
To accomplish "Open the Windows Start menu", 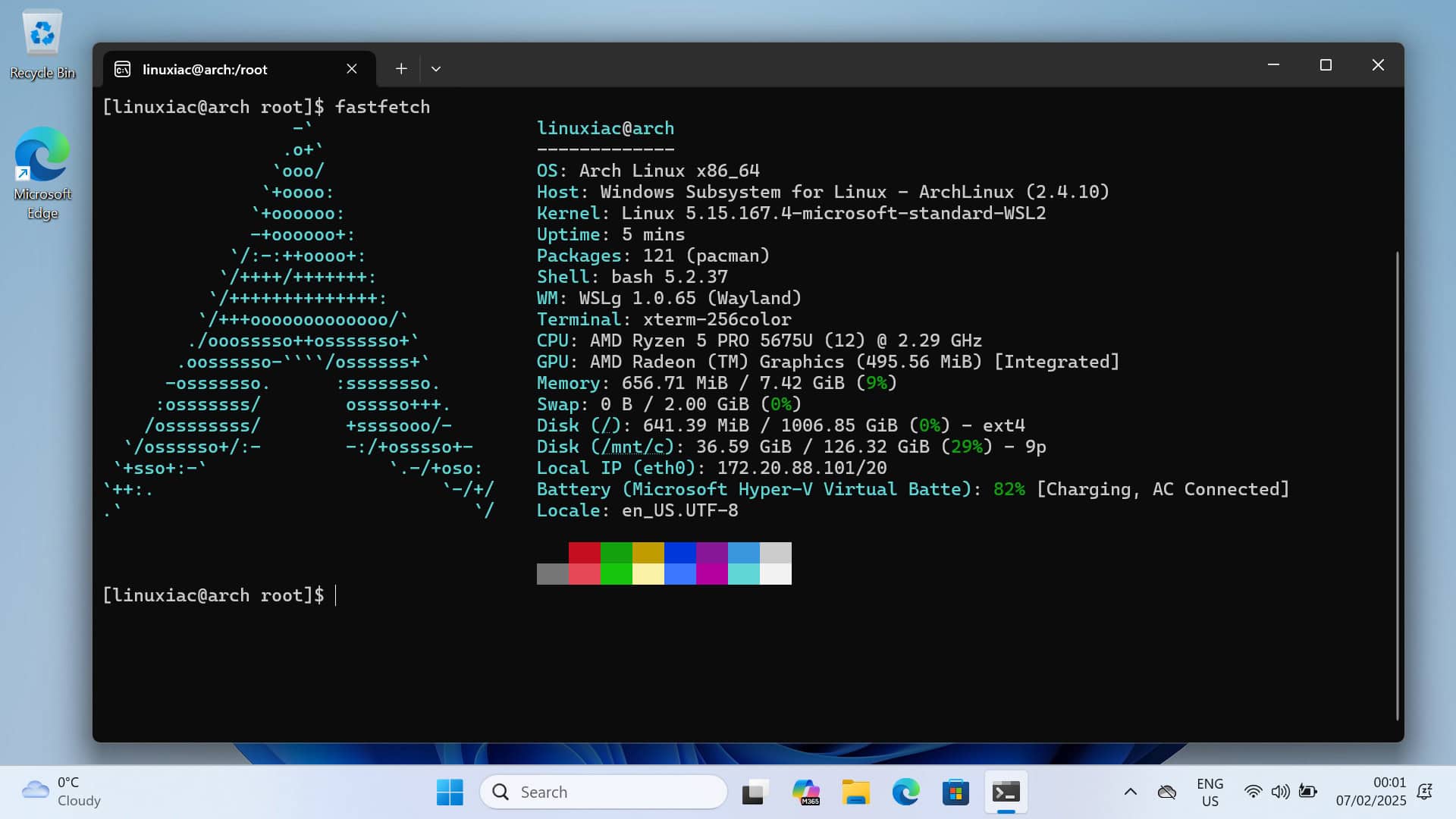I will point(450,791).
